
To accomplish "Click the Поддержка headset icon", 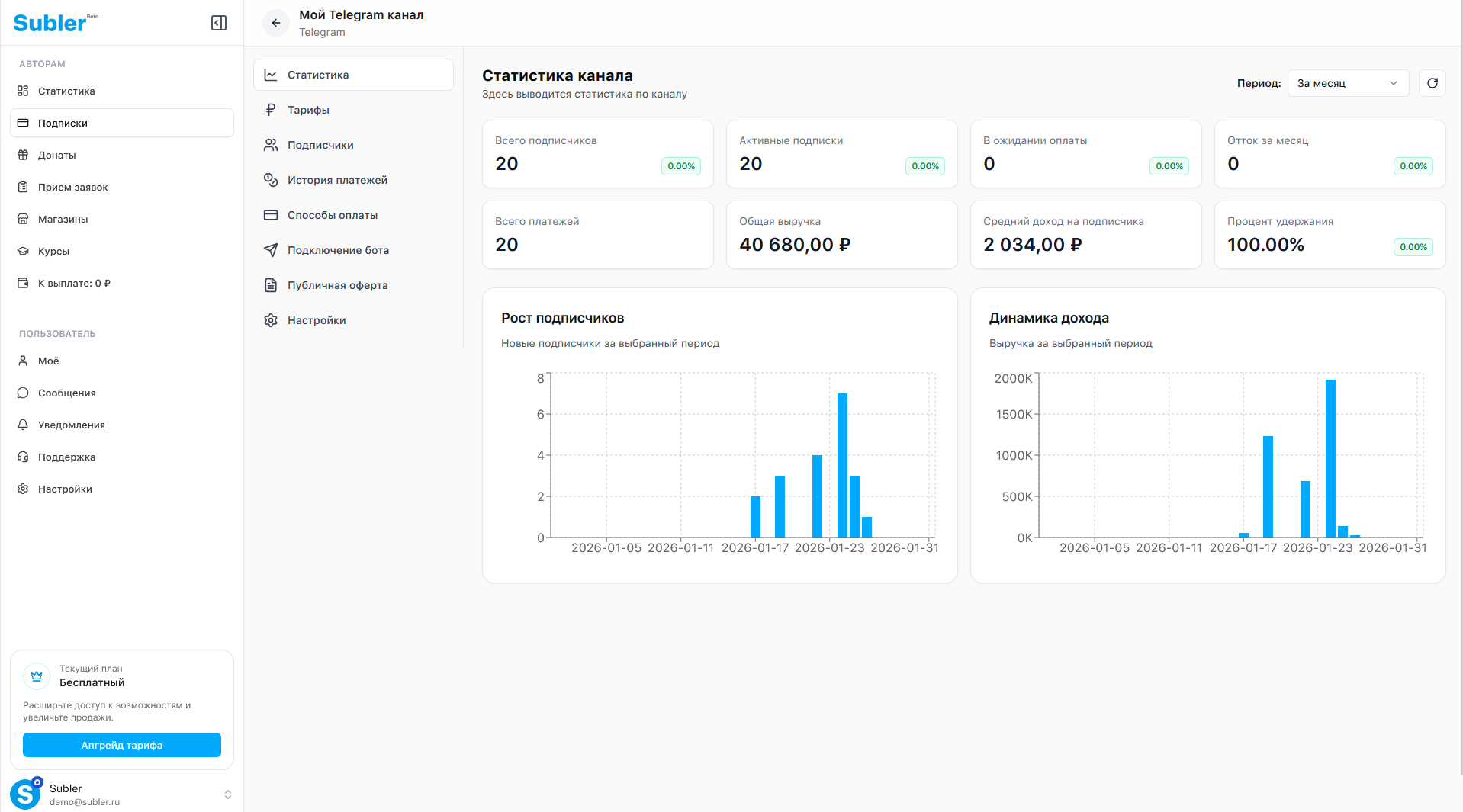I will tap(23, 457).
